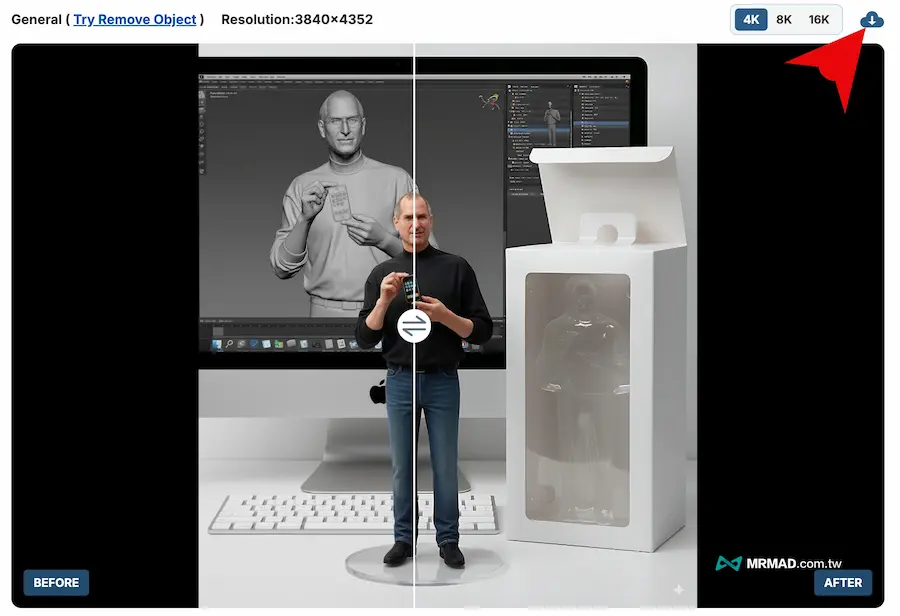
Task: Click the Resolution:3840×4352 label
Action: (x=297, y=20)
